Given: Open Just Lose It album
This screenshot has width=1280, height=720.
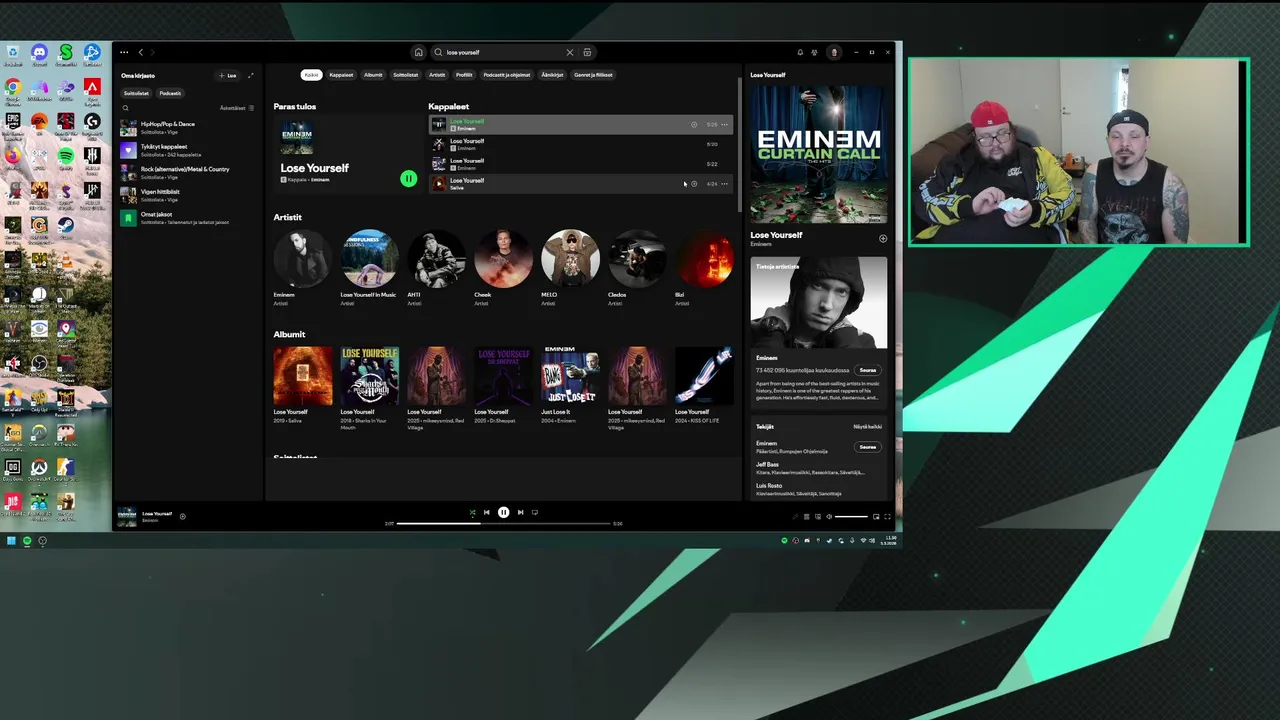Looking at the screenshot, I should coord(570,386).
